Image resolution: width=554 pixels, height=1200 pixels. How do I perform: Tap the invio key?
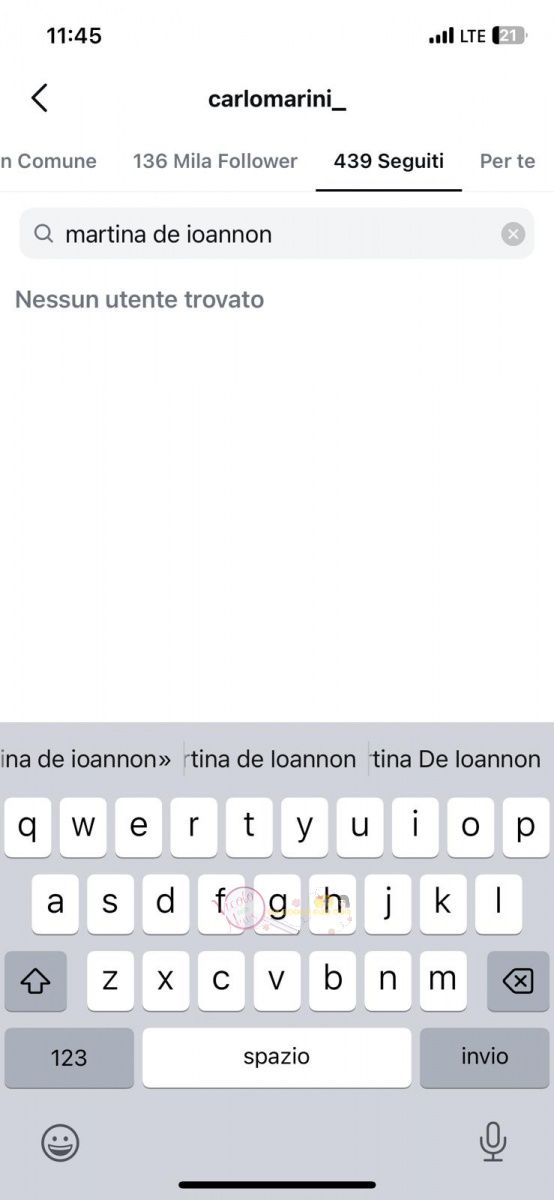485,1058
